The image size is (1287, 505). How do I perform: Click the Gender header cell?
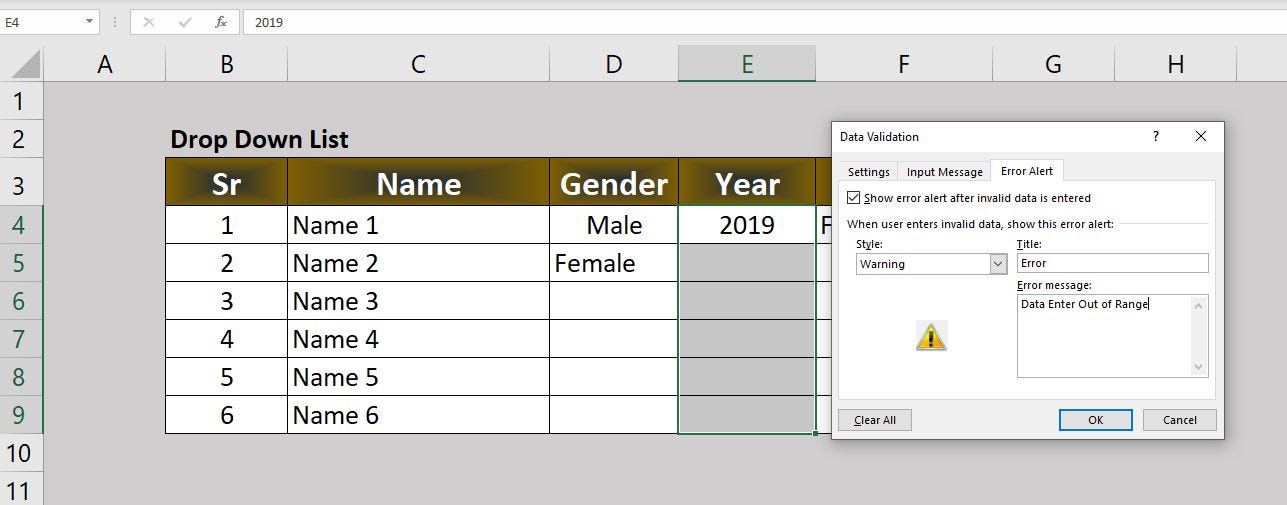point(614,182)
